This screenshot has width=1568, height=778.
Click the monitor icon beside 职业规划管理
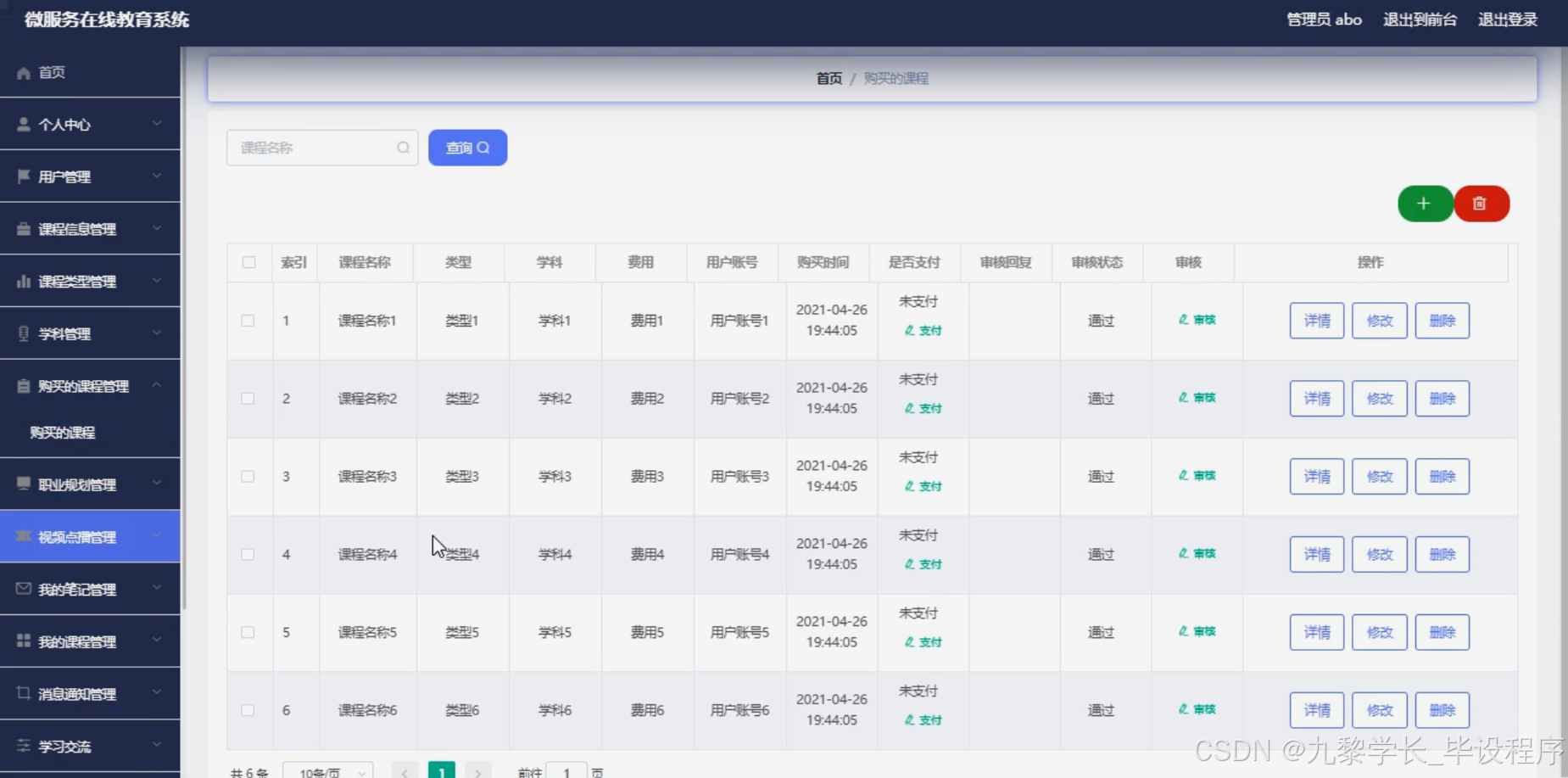point(24,484)
